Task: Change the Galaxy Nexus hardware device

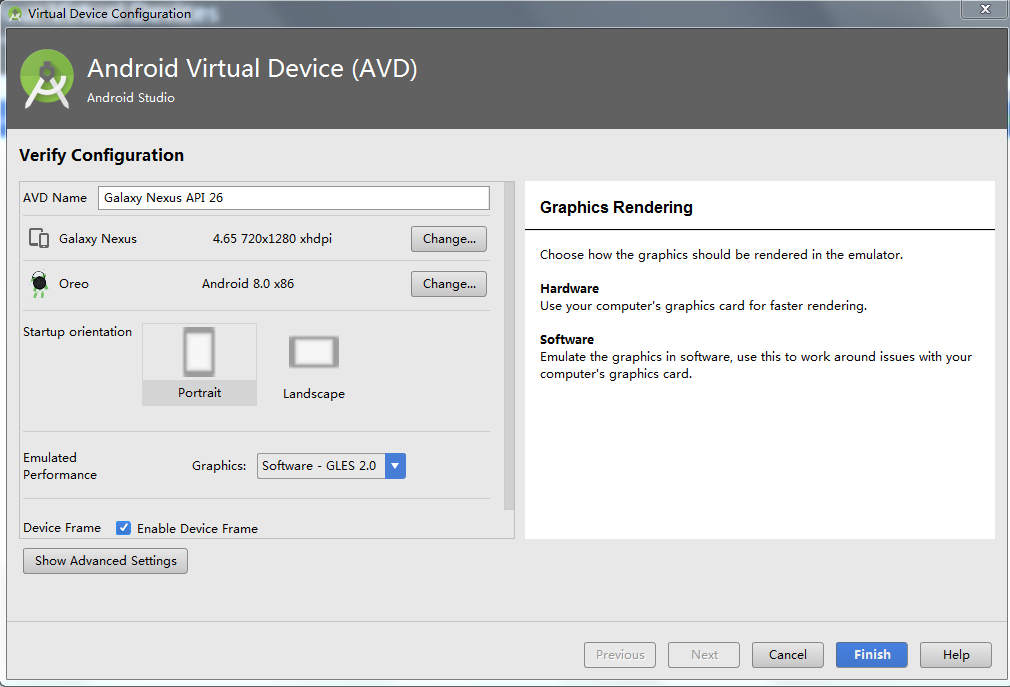Action: coord(449,239)
